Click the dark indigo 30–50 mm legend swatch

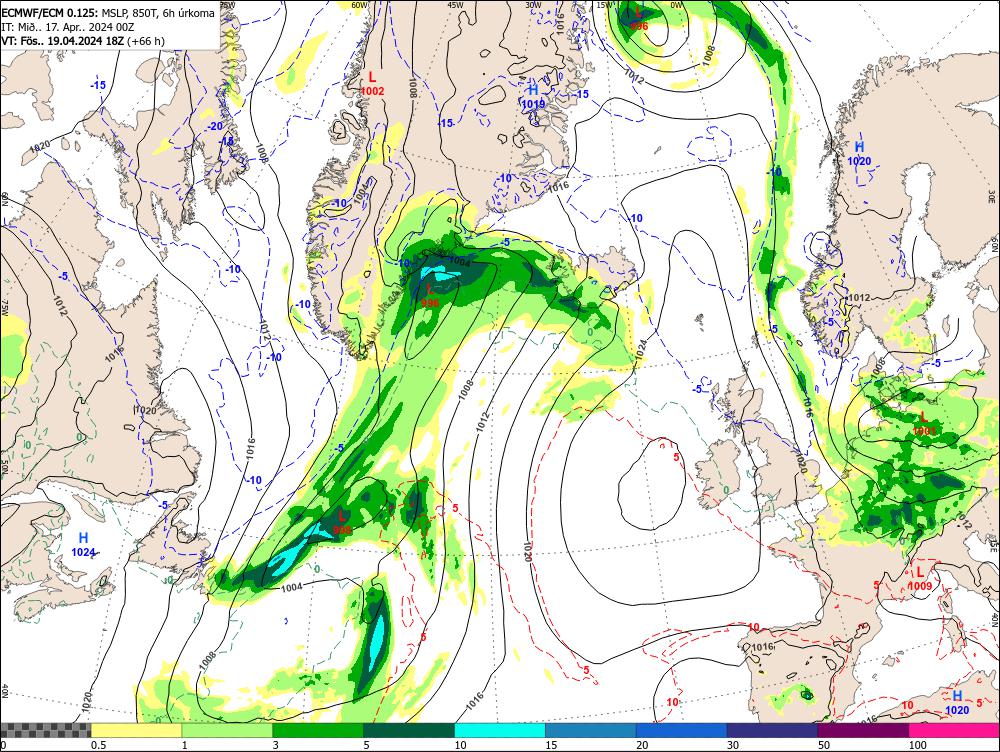[772, 730]
